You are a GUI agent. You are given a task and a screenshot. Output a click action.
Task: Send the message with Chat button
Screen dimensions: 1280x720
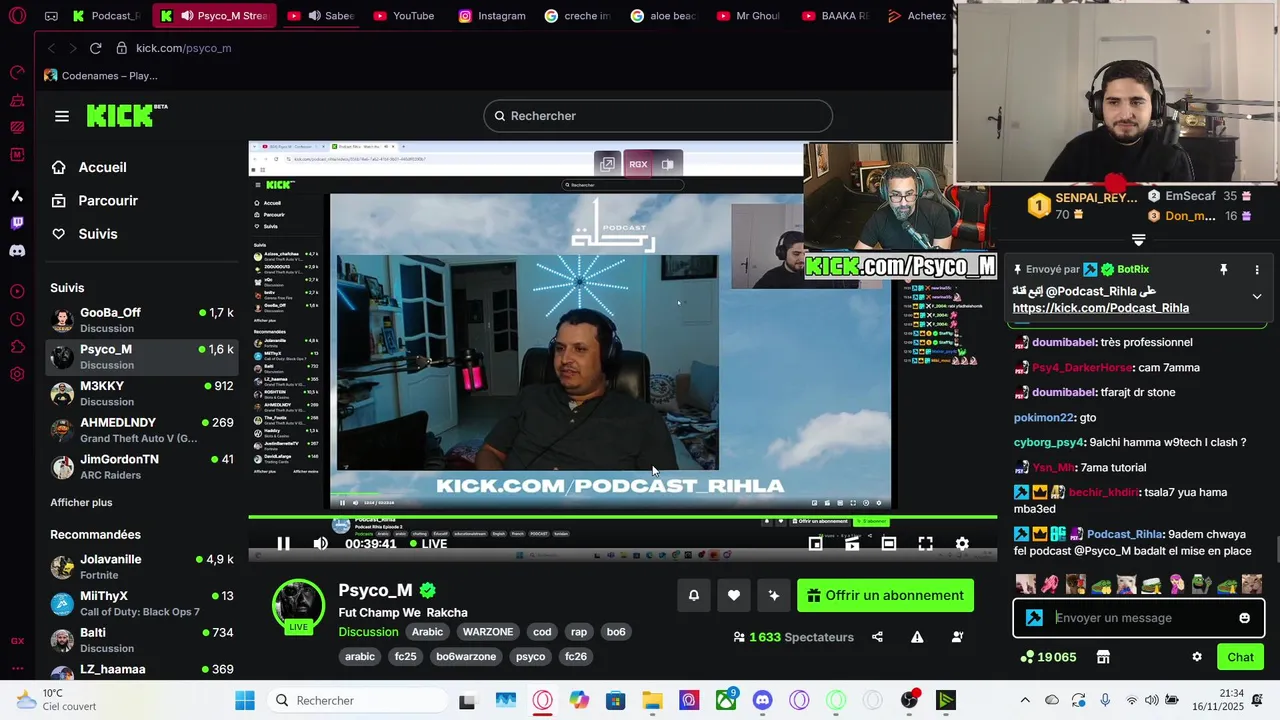1240,657
